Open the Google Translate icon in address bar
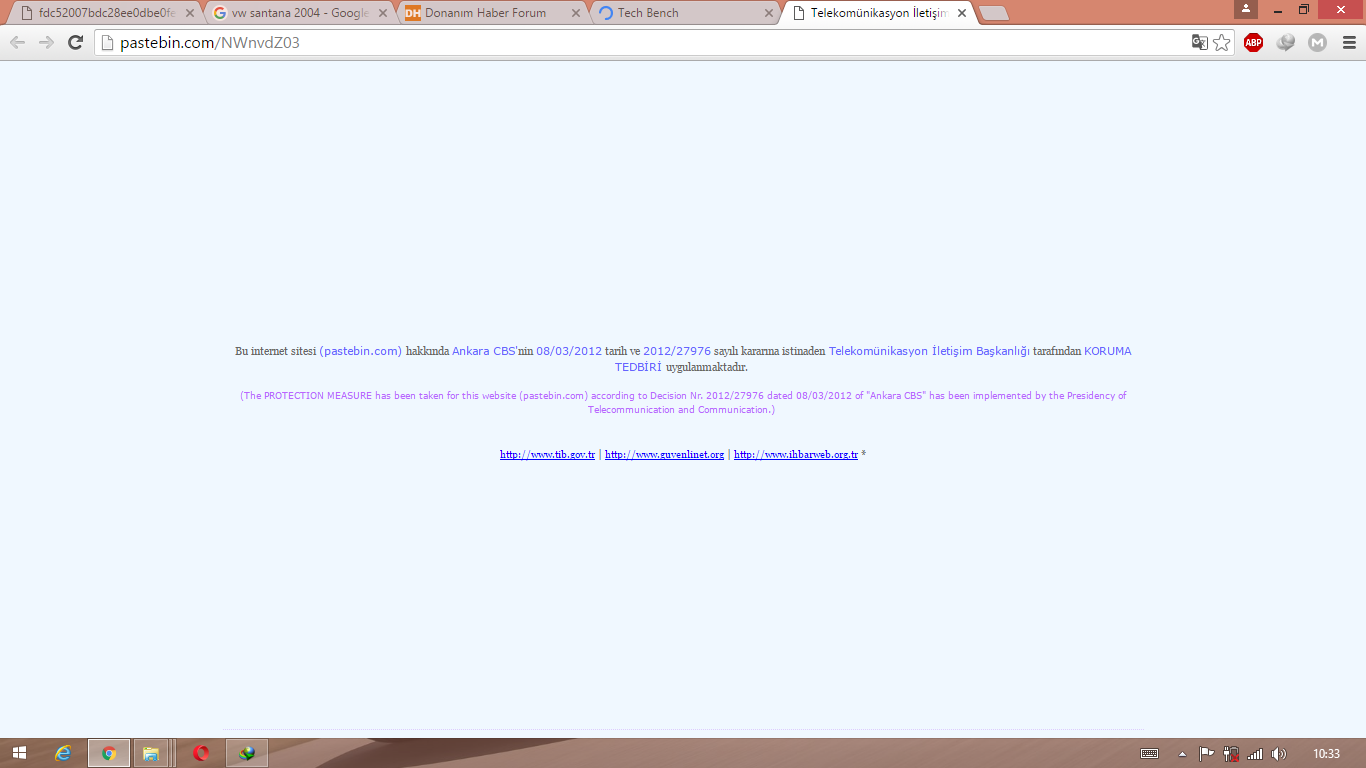1366x768 pixels. (x=1199, y=42)
